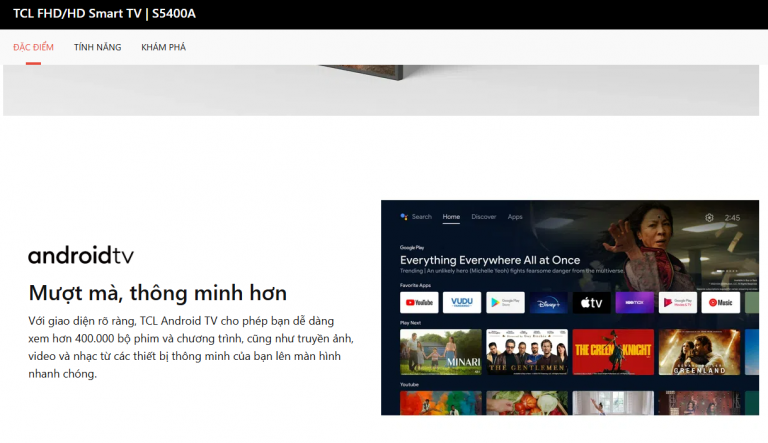768x443 pixels.
Task: Select the Greenland movie thumbnail
Action: pyautogui.click(x=699, y=352)
